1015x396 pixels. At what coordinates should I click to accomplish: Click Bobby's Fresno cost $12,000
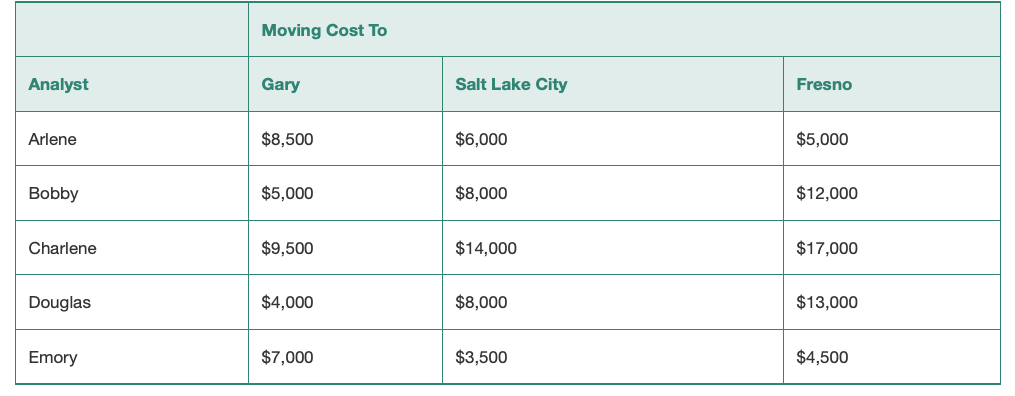pos(827,193)
